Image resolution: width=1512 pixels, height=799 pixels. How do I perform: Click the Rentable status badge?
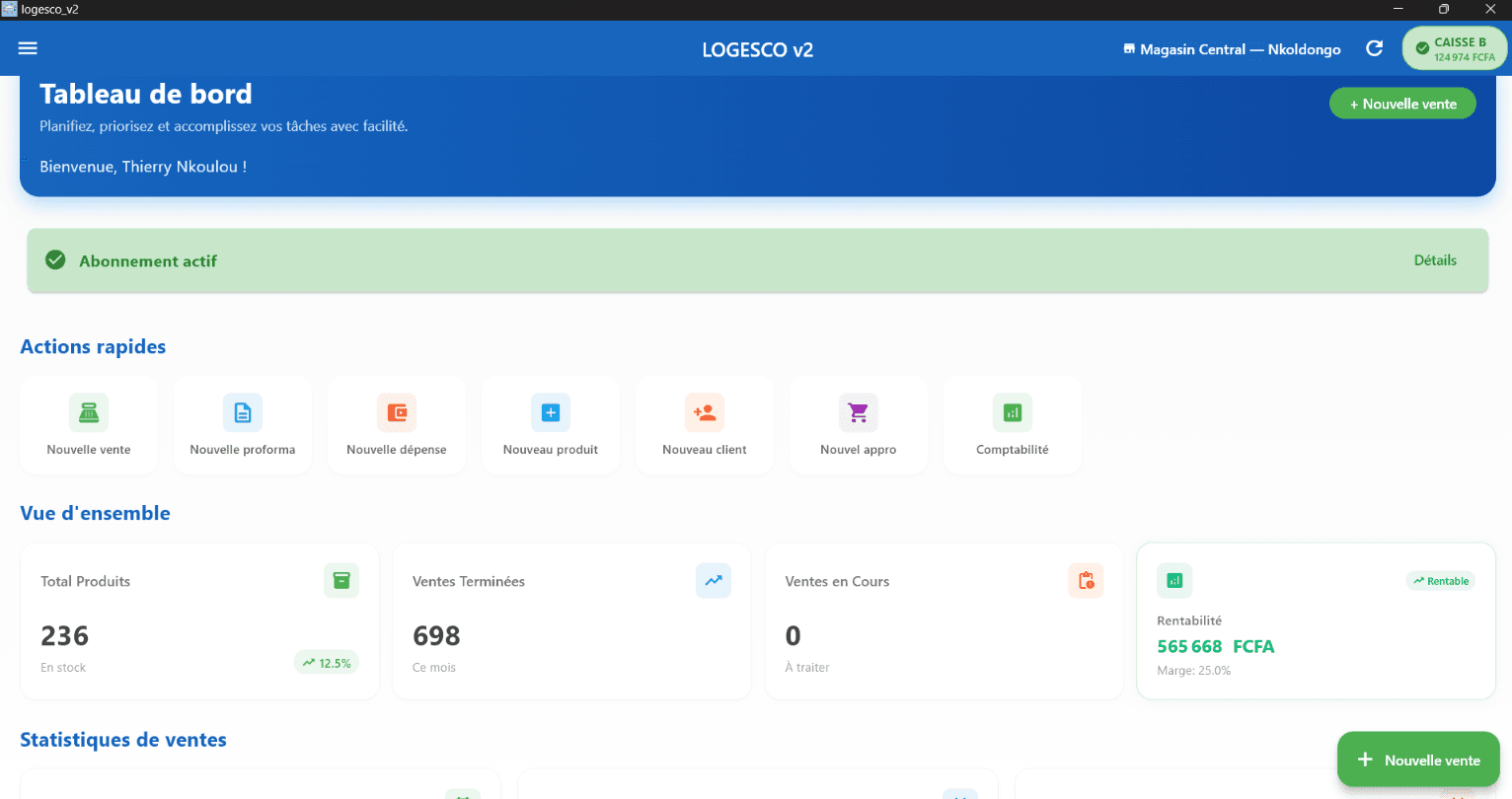(x=1441, y=581)
